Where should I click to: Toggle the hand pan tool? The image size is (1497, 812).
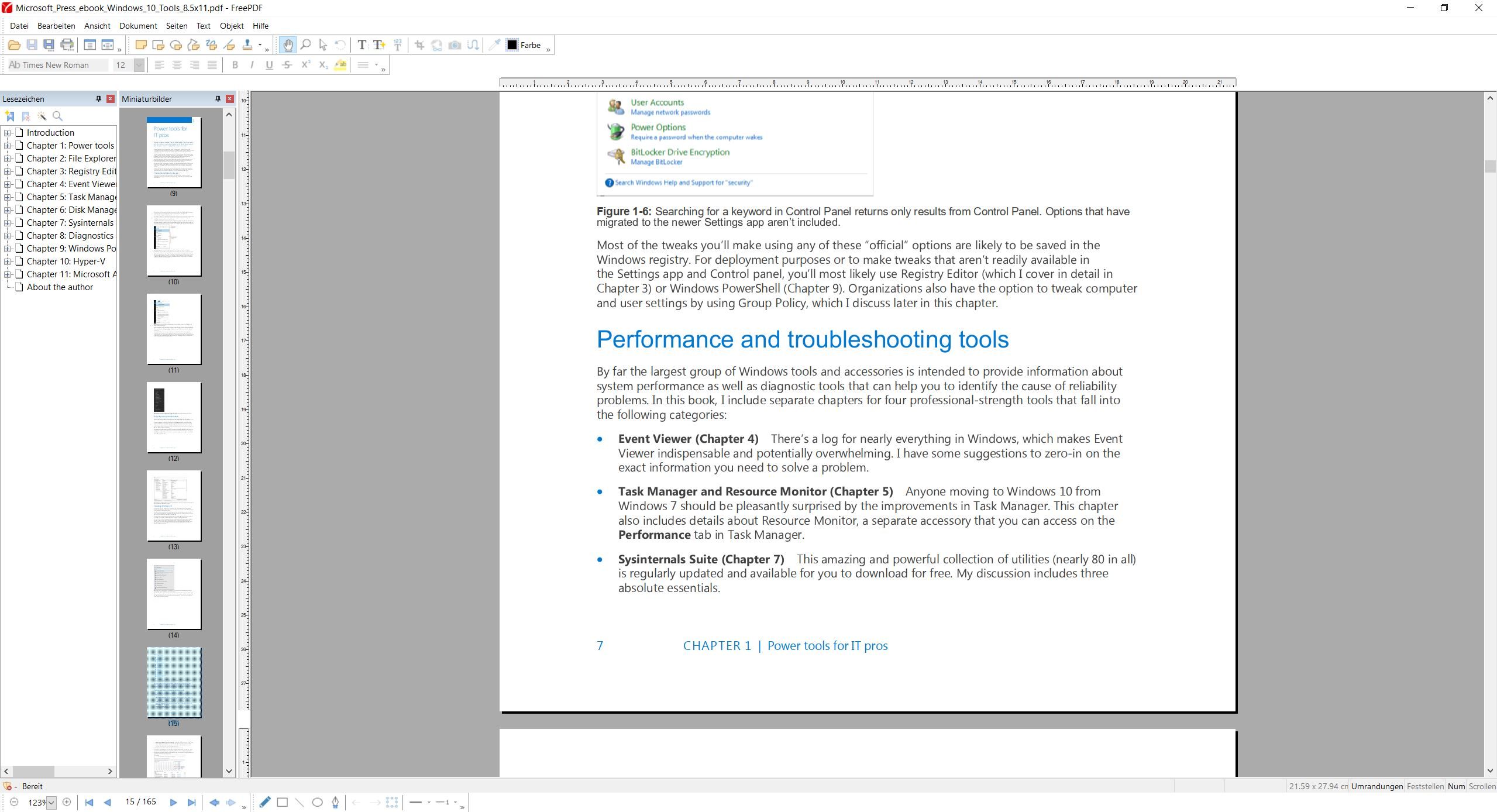[288, 45]
